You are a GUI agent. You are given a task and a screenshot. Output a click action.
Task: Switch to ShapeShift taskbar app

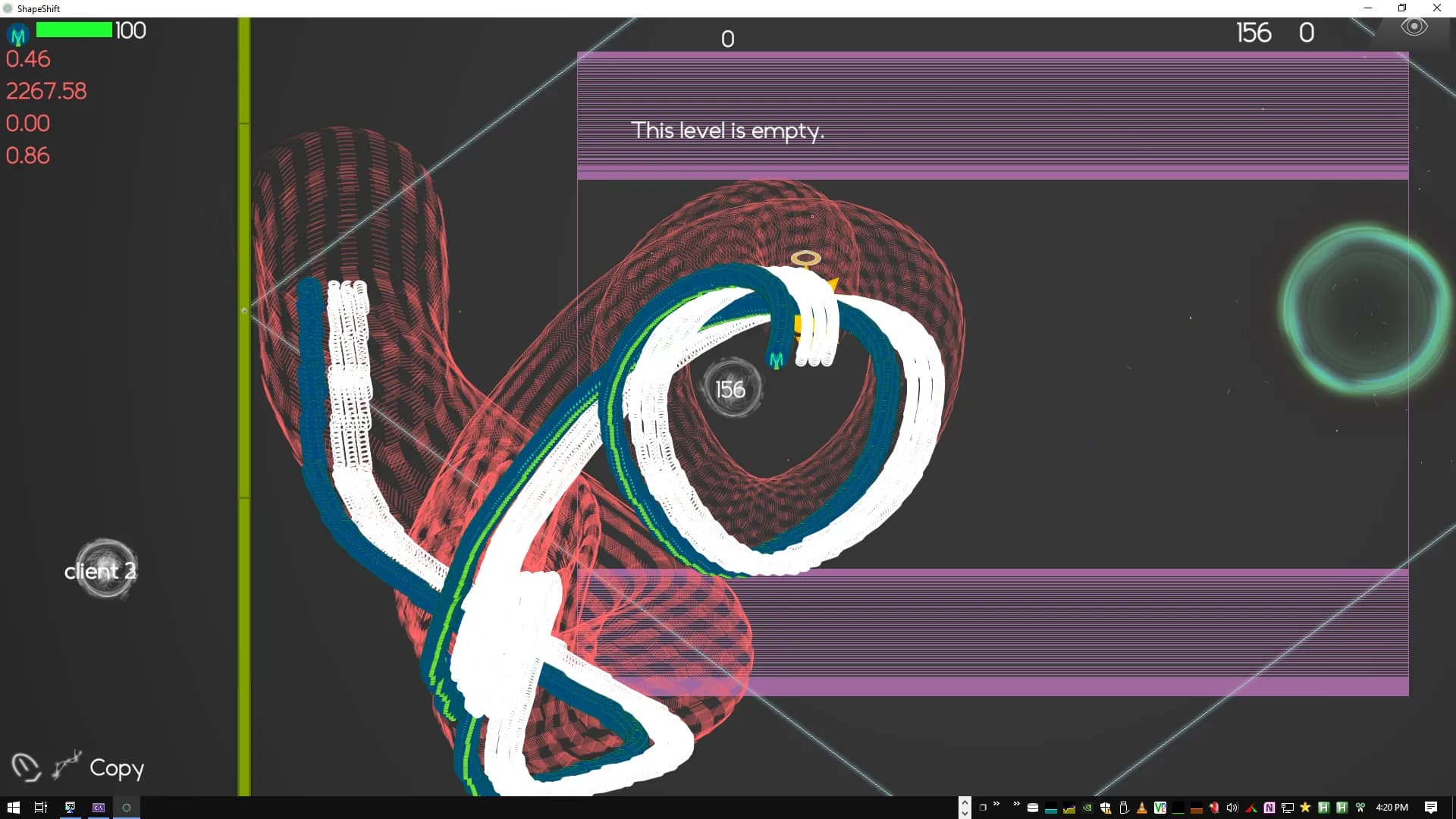tap(127, 808)
